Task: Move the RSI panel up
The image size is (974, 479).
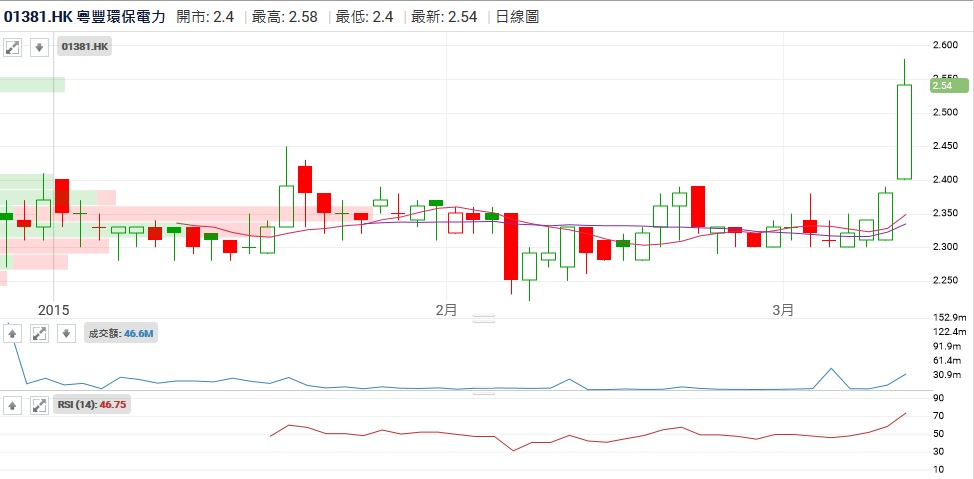Action: pos(14,405)
